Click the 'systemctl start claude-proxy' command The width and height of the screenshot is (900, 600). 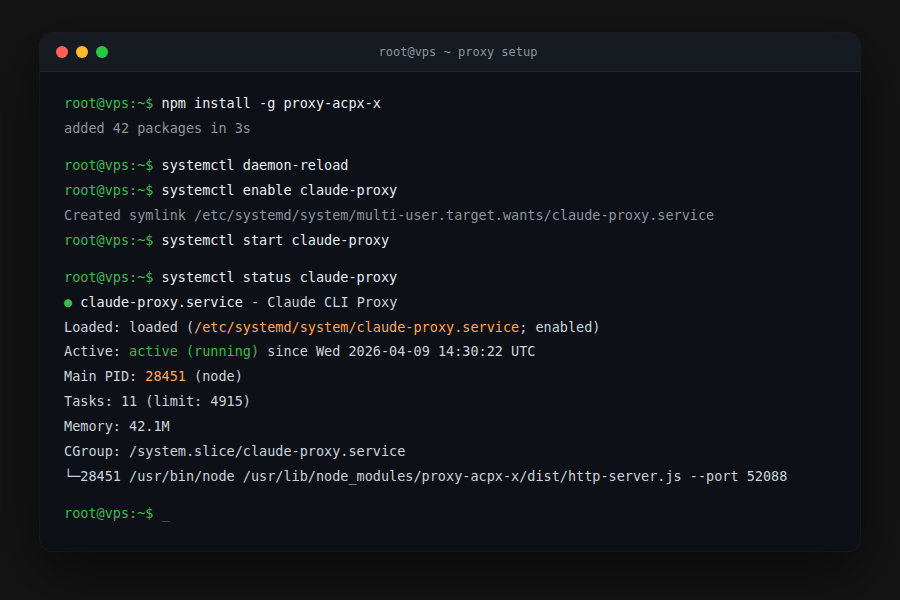(x=275, y=240)
